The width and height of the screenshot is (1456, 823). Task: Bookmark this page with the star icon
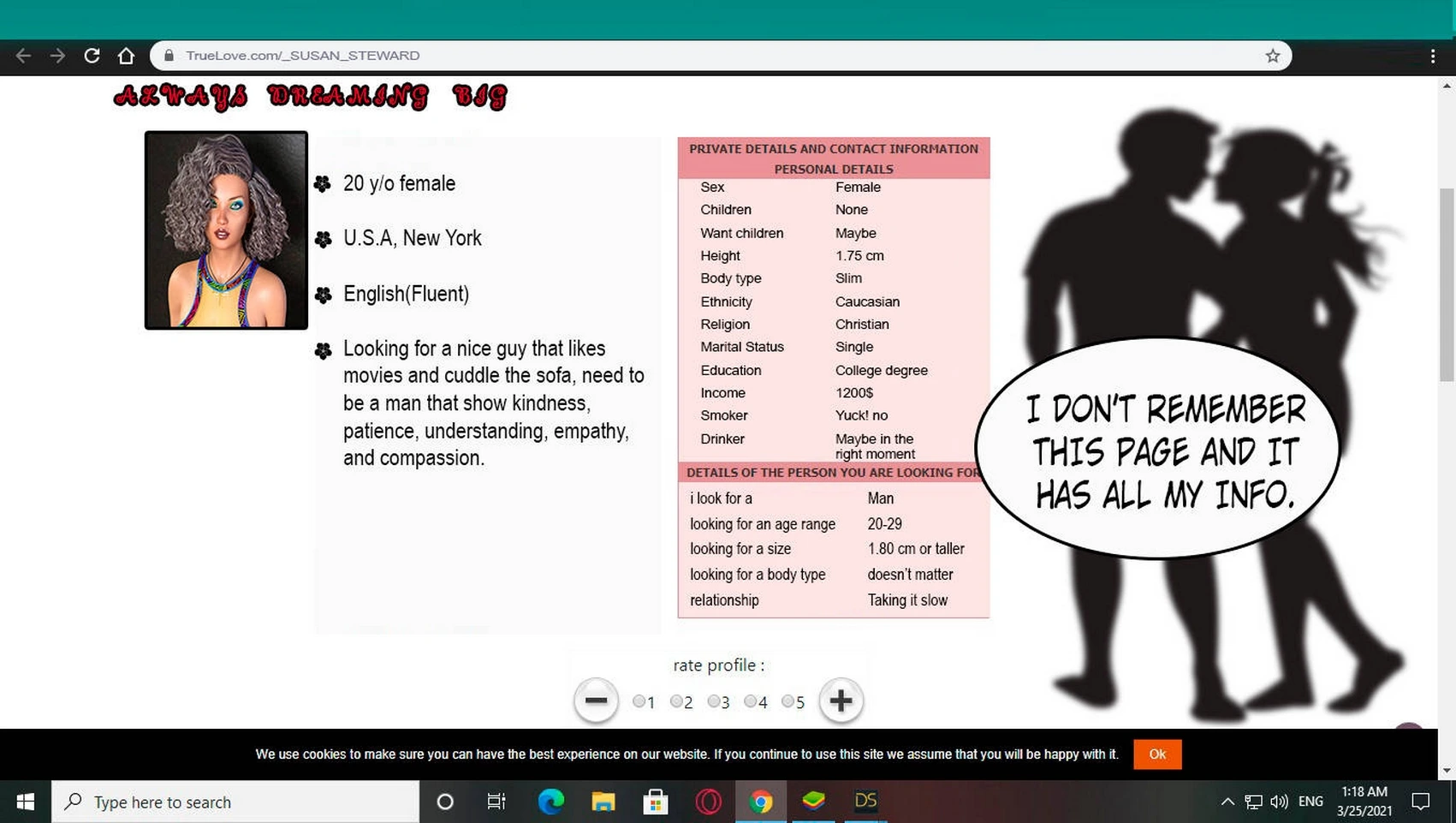(1272, 56)
